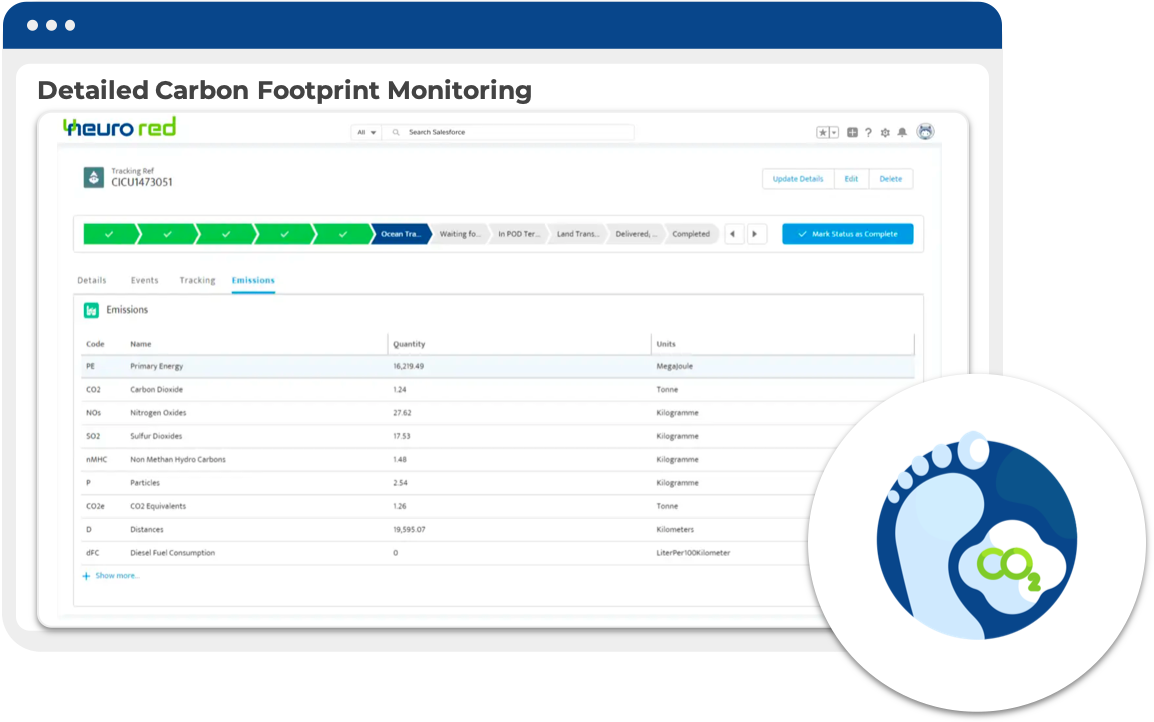
Task: Select the Land Trans... path stage
Action: pyautogui.click(x=577, y=234)
